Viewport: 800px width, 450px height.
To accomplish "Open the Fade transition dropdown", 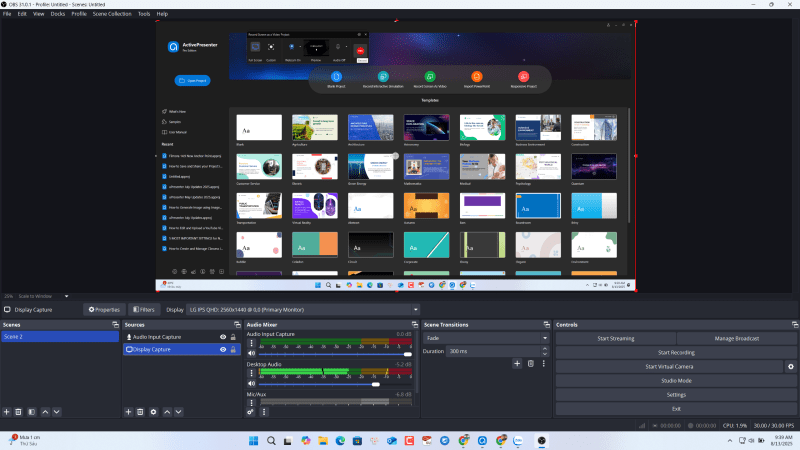I will coord(486,338).
